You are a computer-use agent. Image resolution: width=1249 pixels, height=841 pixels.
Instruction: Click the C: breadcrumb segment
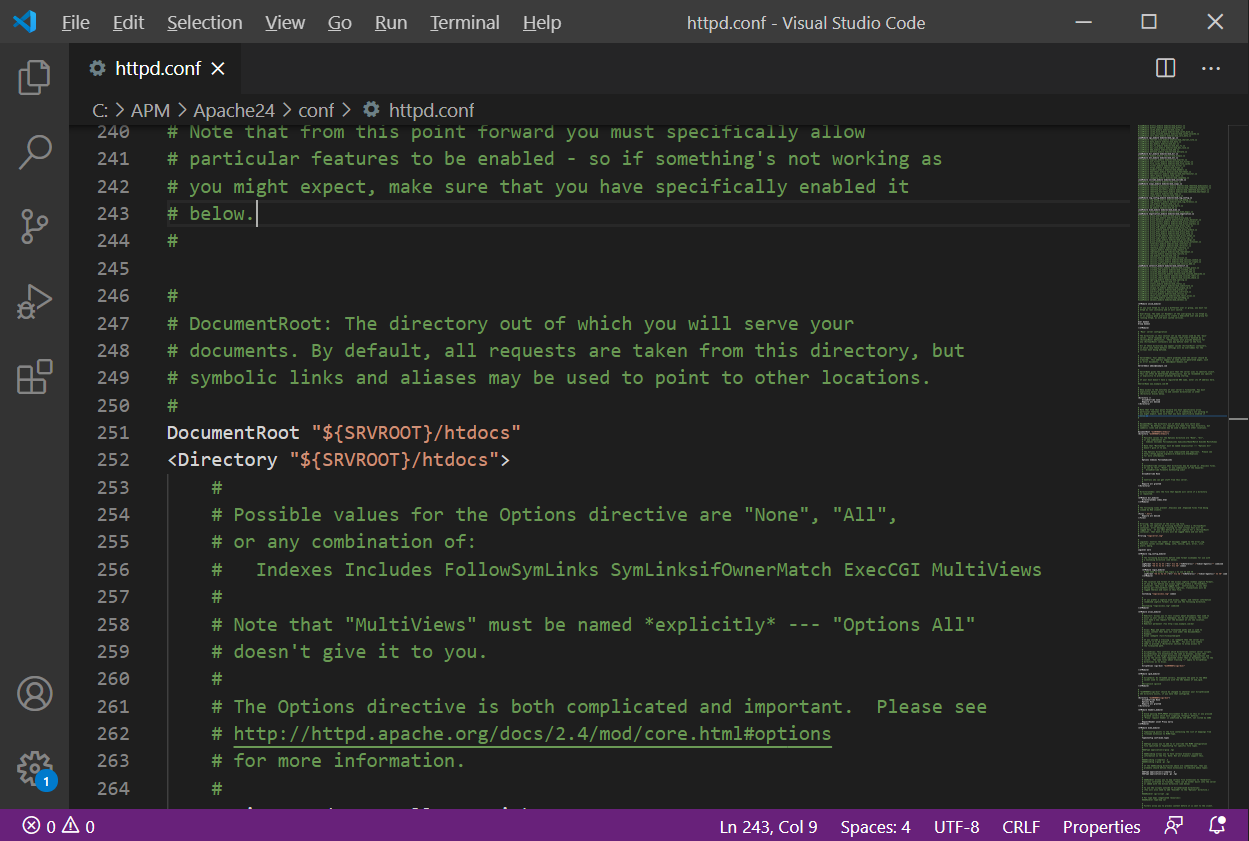point(100,110)
